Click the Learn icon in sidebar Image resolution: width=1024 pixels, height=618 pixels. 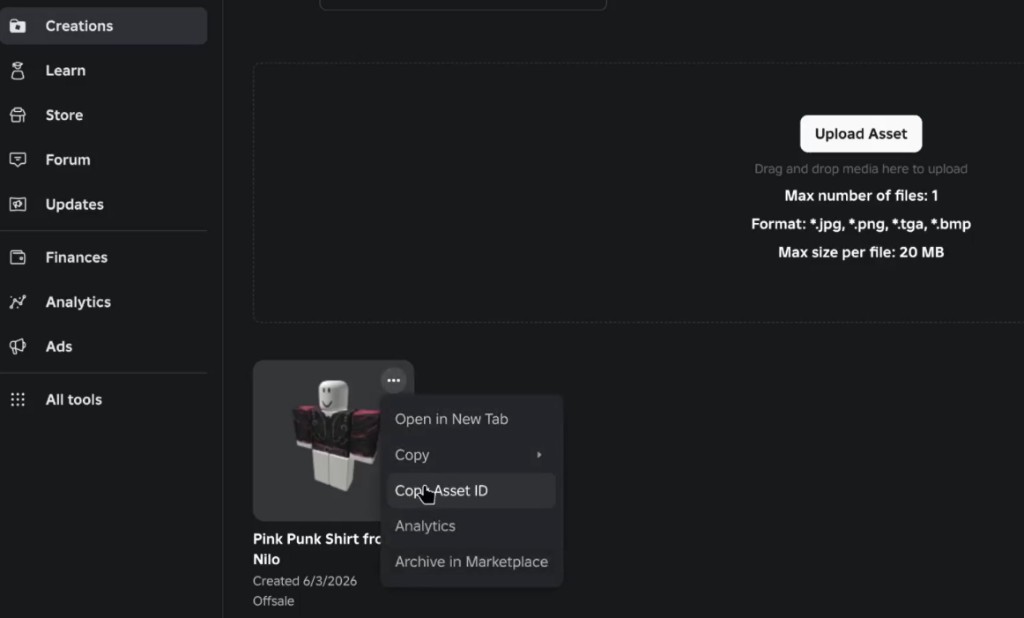(18, 71)
